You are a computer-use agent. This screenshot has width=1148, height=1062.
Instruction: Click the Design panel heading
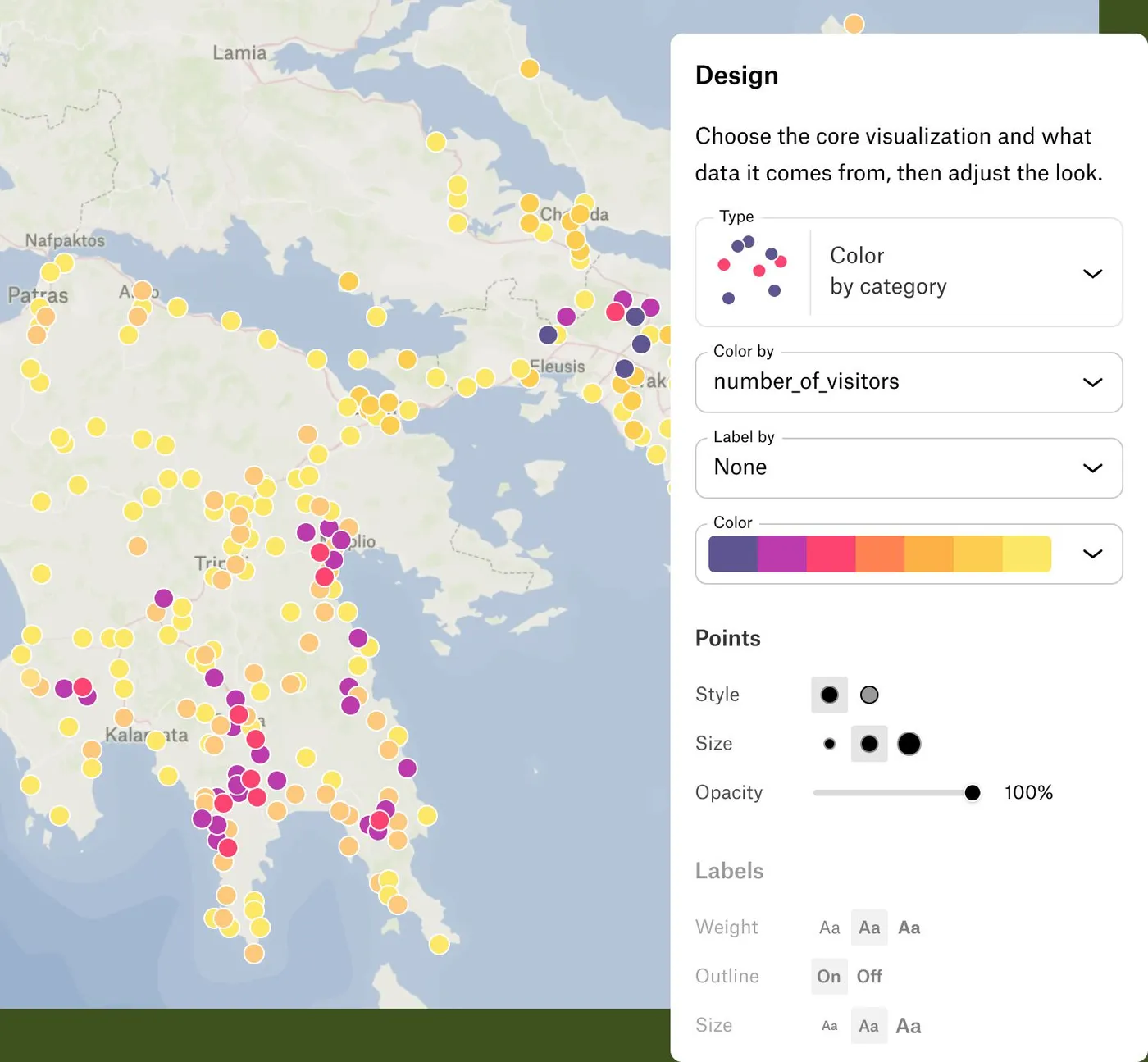pos(736,75)
